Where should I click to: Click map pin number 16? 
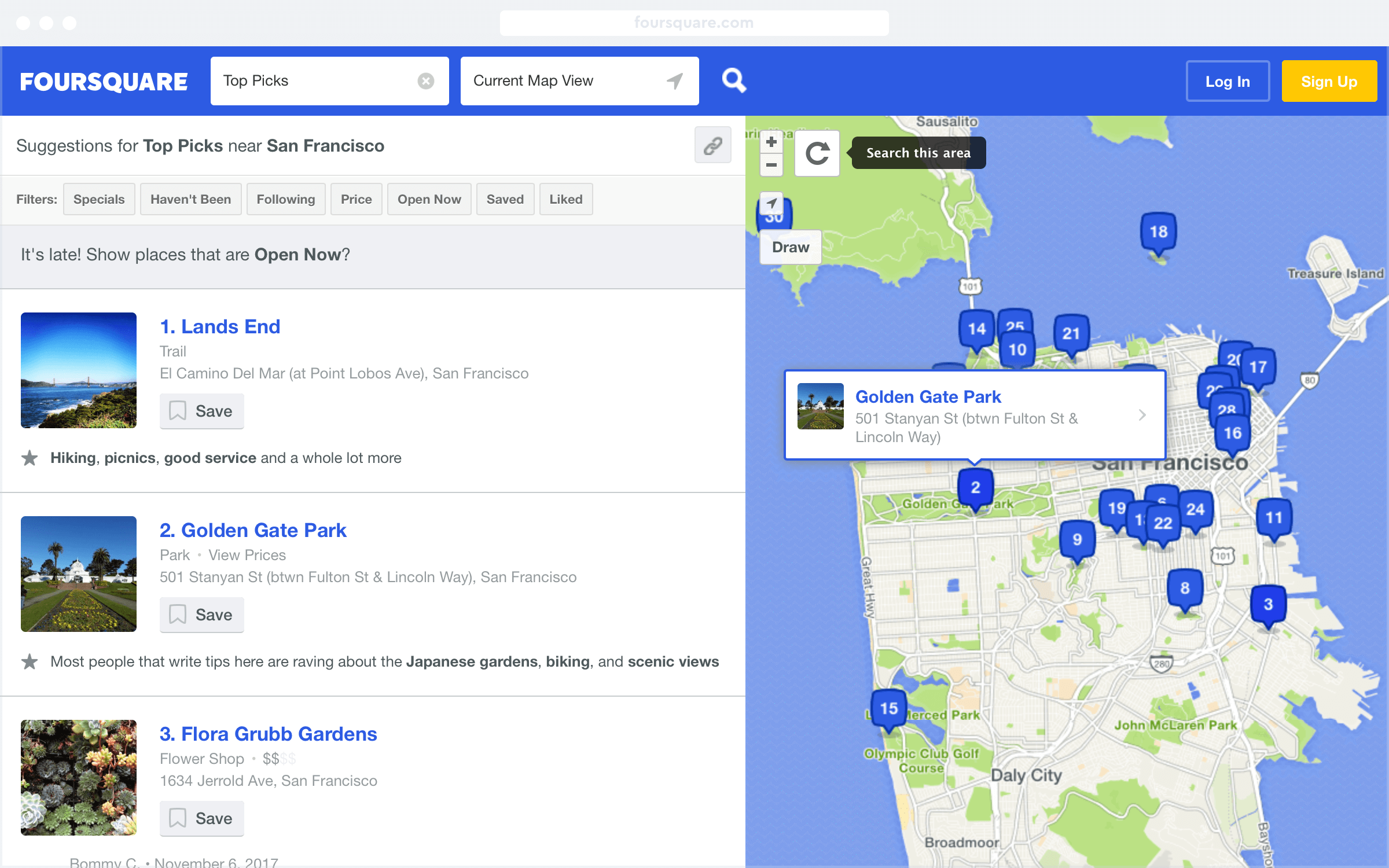(x=1233, y=434)
